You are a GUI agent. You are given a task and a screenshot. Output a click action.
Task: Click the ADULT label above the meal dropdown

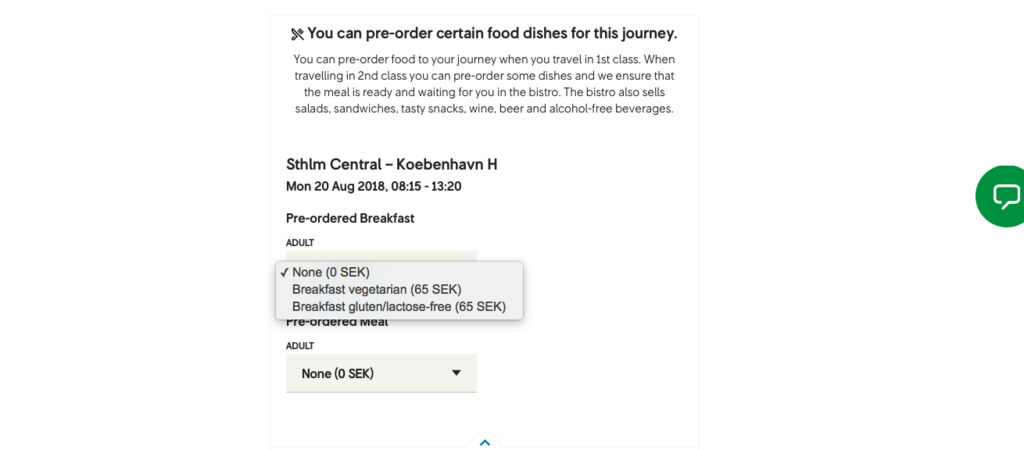pyautogui.click(x=300, y=346)
